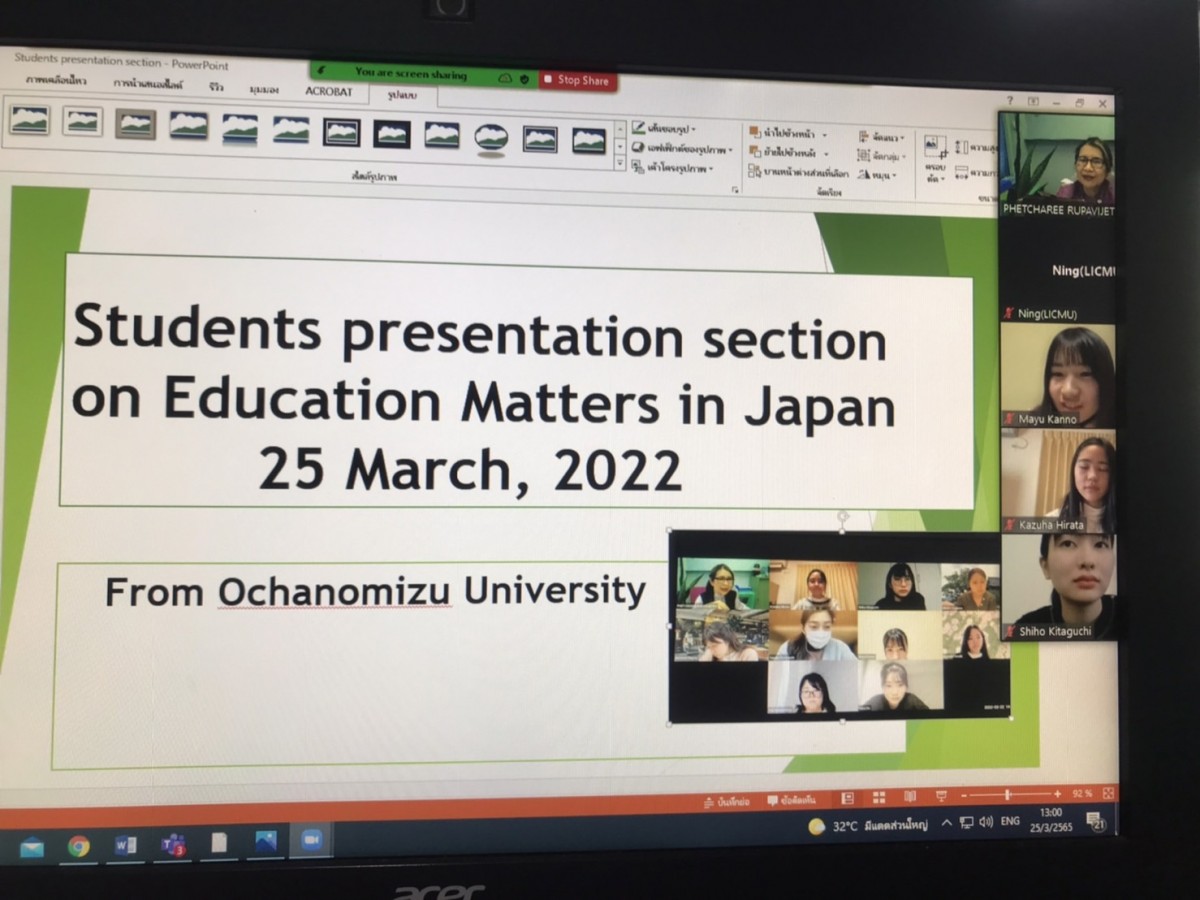This screenshot has height=900, width=1200.
Task: Select Mayu Kanno's video tile
Action: point(1057,376)
